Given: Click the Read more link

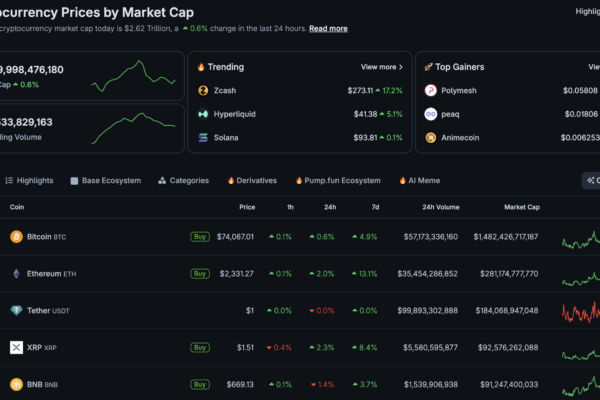Looking at the screenshot, I should pyautogui.click(x=328, y=29).
